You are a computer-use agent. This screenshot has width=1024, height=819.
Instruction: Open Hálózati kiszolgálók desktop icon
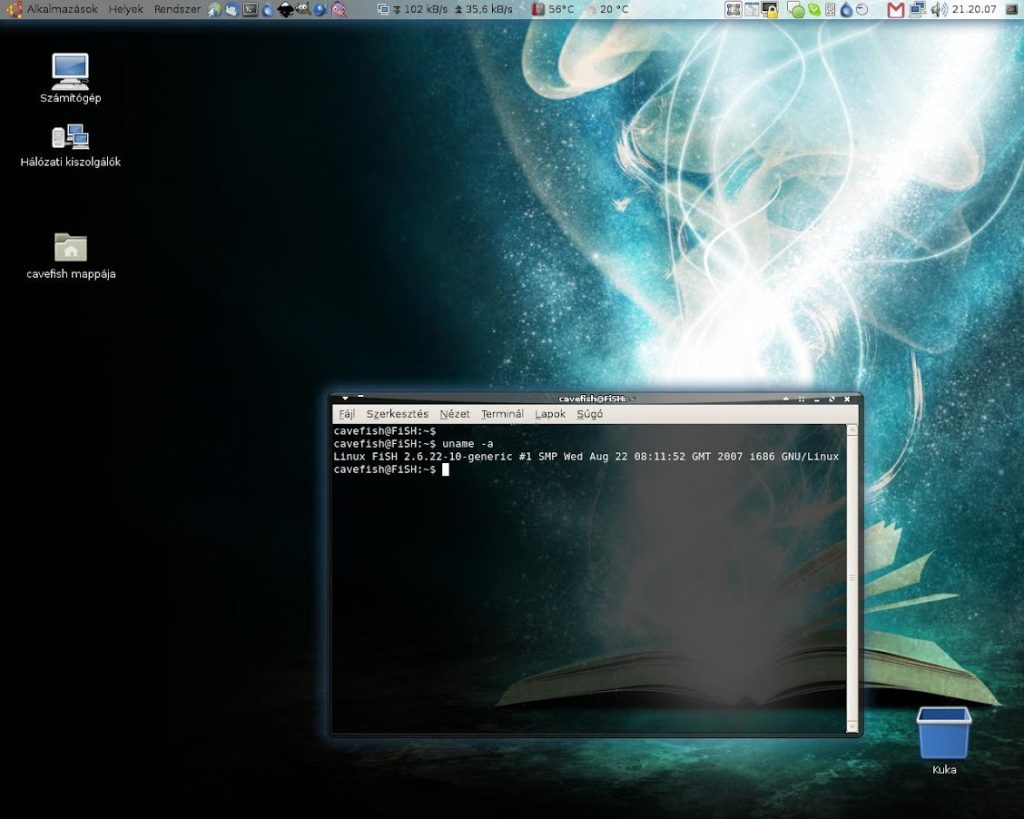[70, 138]
